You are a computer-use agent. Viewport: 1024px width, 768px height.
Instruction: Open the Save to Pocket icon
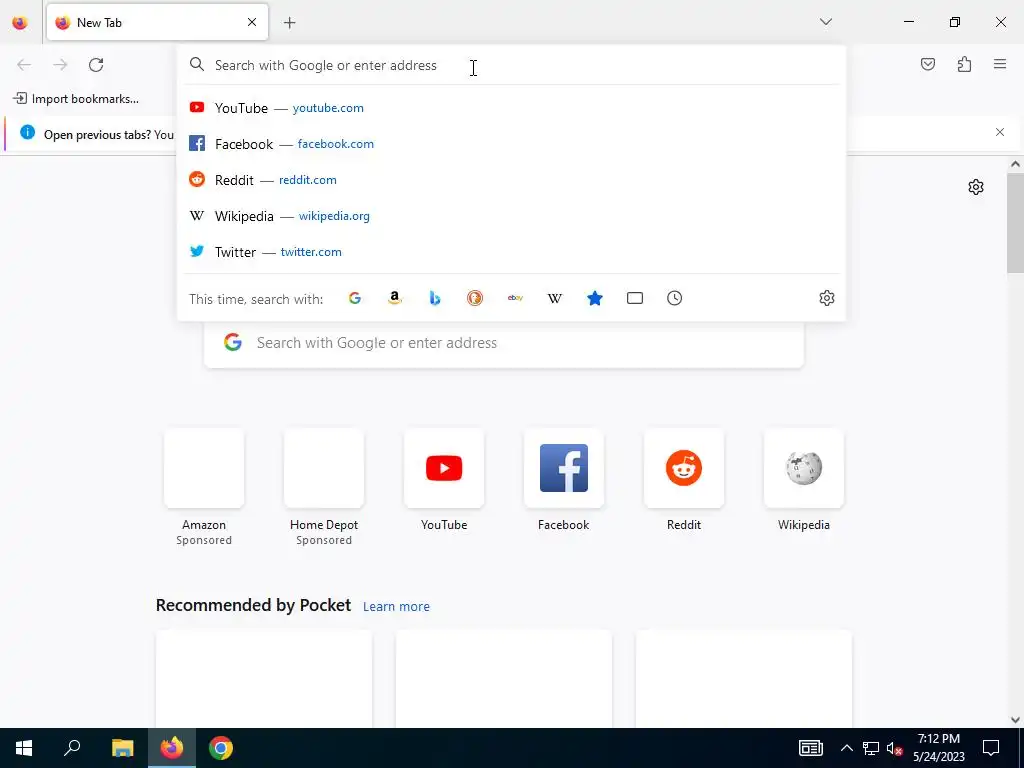927,64
